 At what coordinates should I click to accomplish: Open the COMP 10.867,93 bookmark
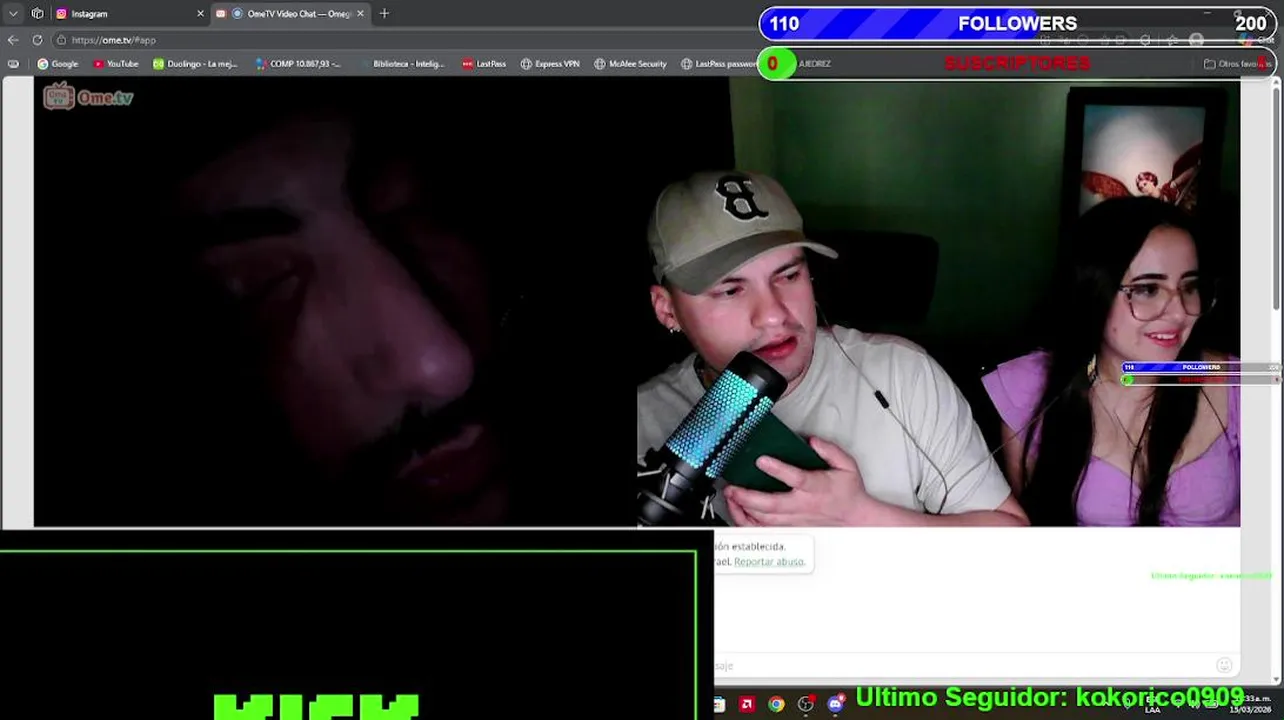click(298, 64)
